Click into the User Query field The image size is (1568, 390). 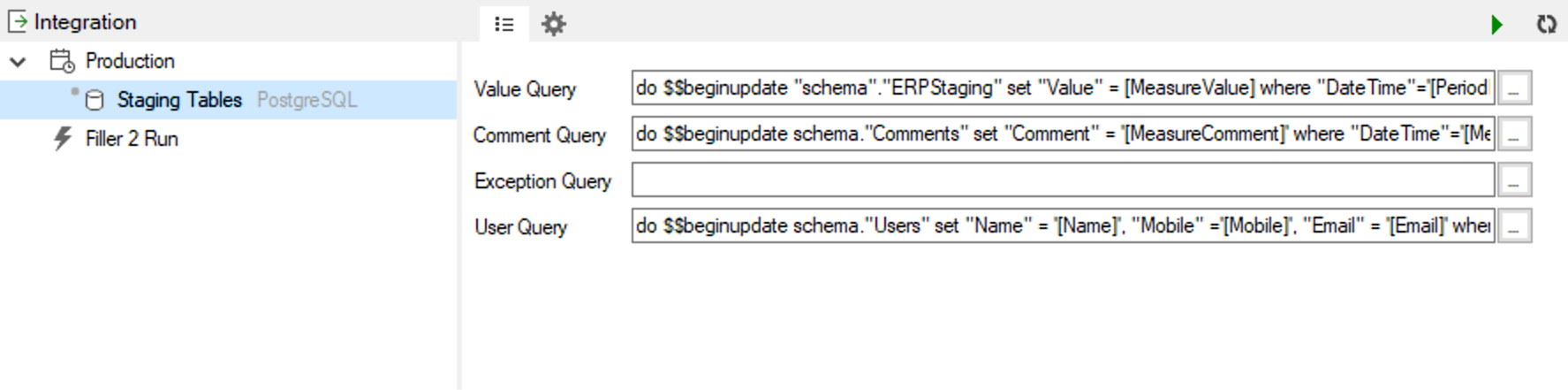[1063, 226]
